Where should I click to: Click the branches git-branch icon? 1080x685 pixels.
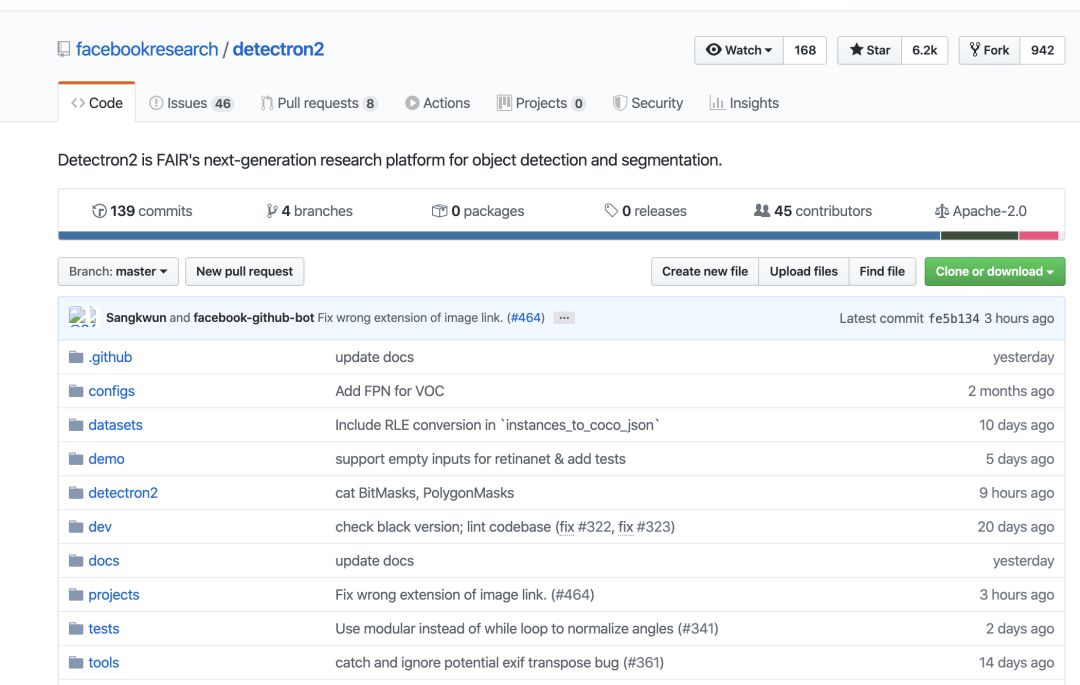click(x=272, y=211)
